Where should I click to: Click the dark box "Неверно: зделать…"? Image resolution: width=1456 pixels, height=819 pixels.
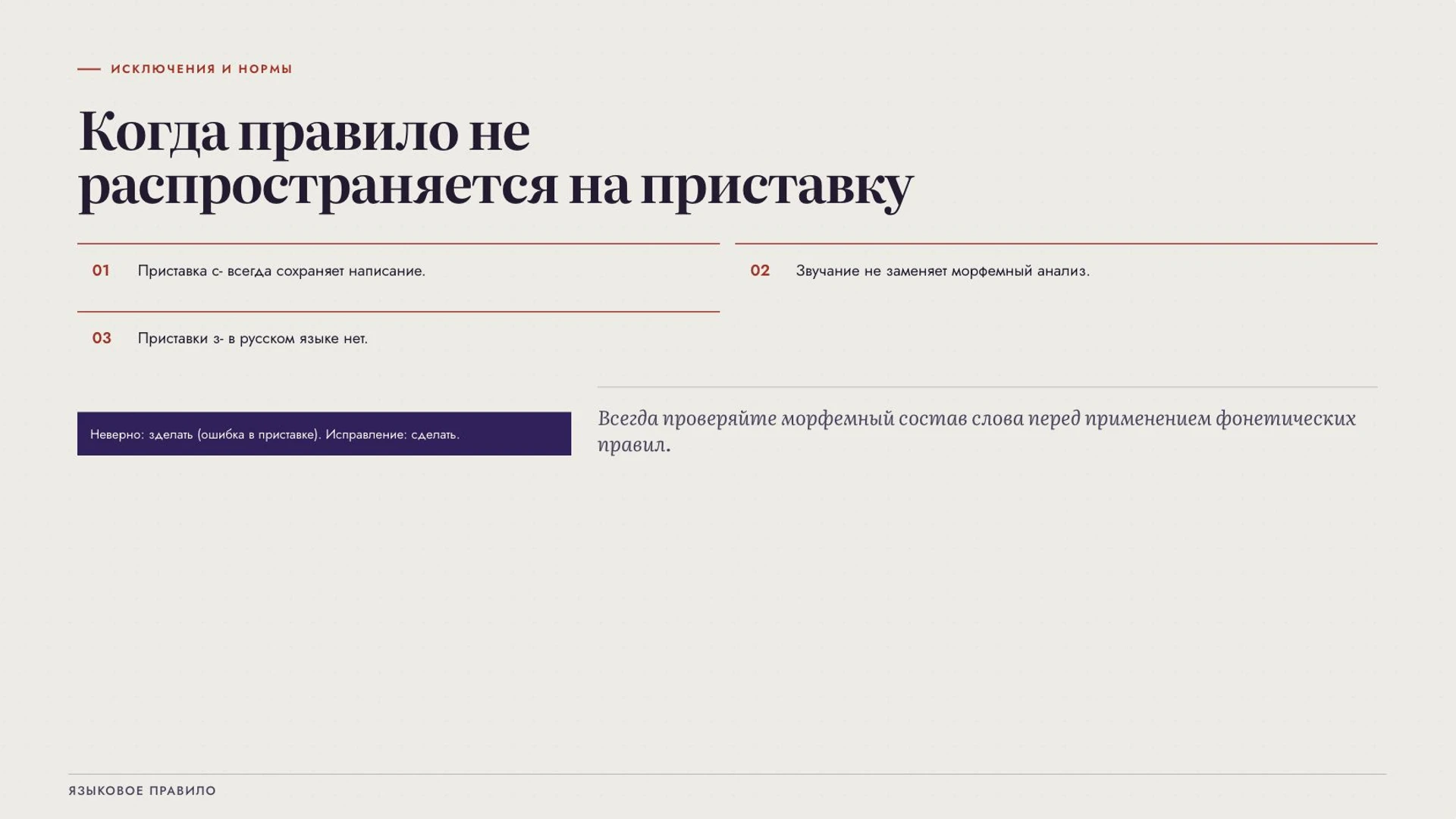coord(324,434)
